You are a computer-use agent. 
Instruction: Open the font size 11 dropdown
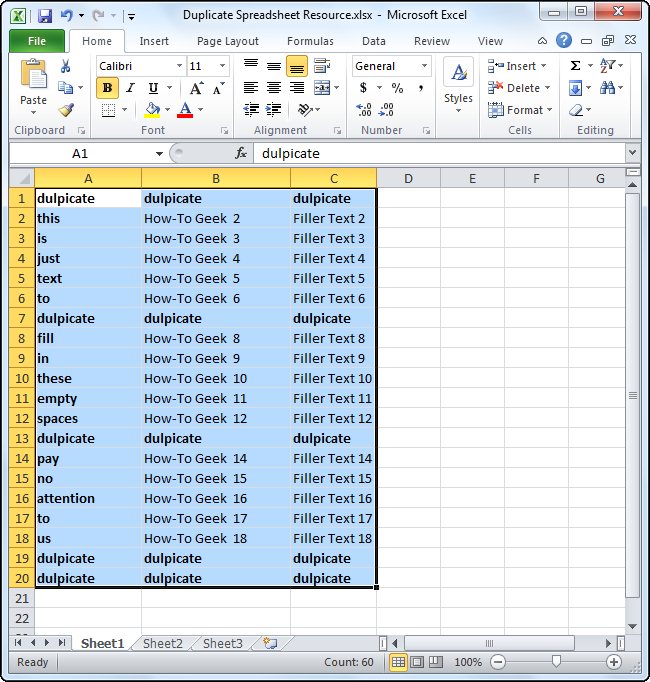click(x=222, y=66)
